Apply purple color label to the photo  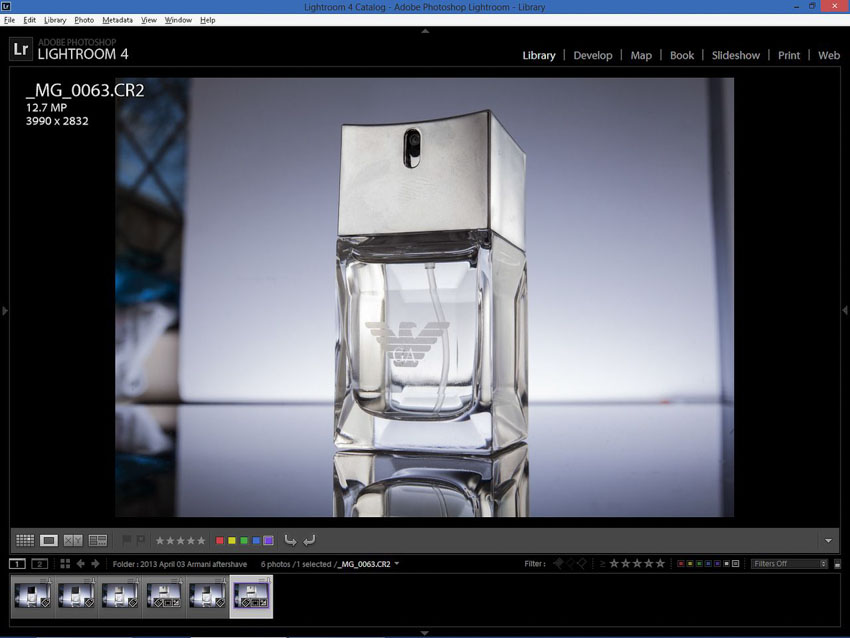coord(268,540)
